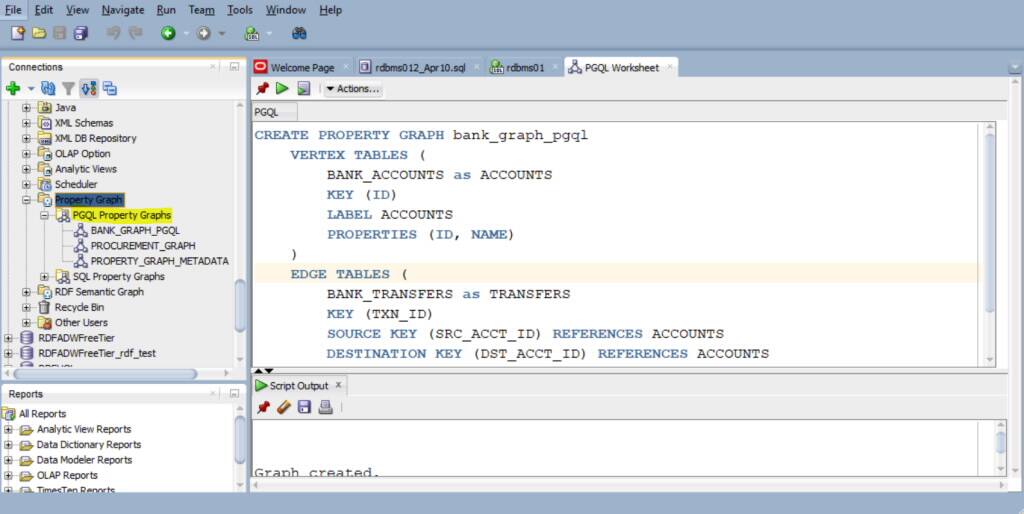The width and height of the screenshot is (1024, 514).
Task: Click the Connections horizontal scrollbar thumb
Action: click(x=105, y=374)
